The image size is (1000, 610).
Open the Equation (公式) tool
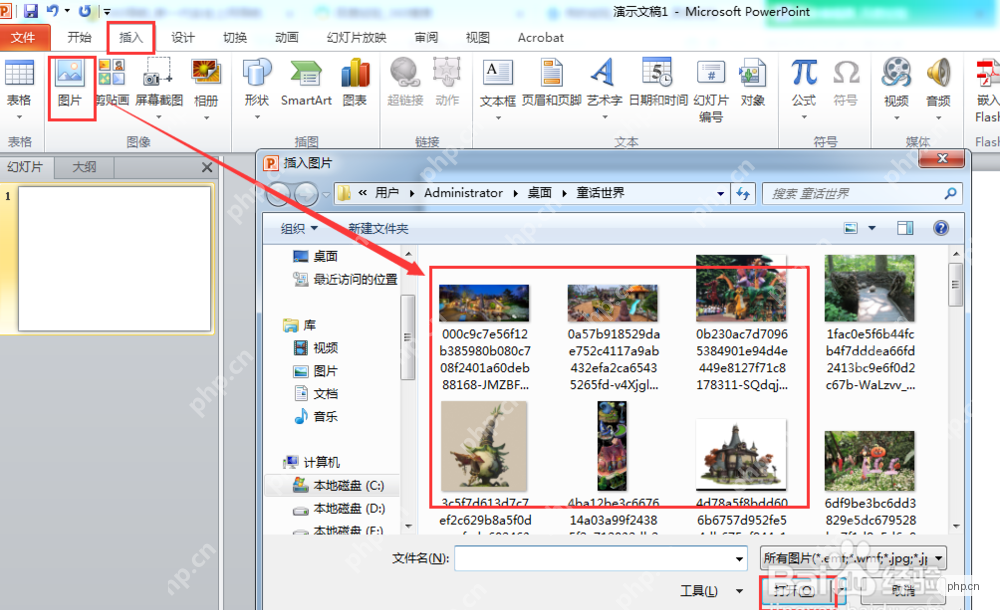tap(804, 82)
